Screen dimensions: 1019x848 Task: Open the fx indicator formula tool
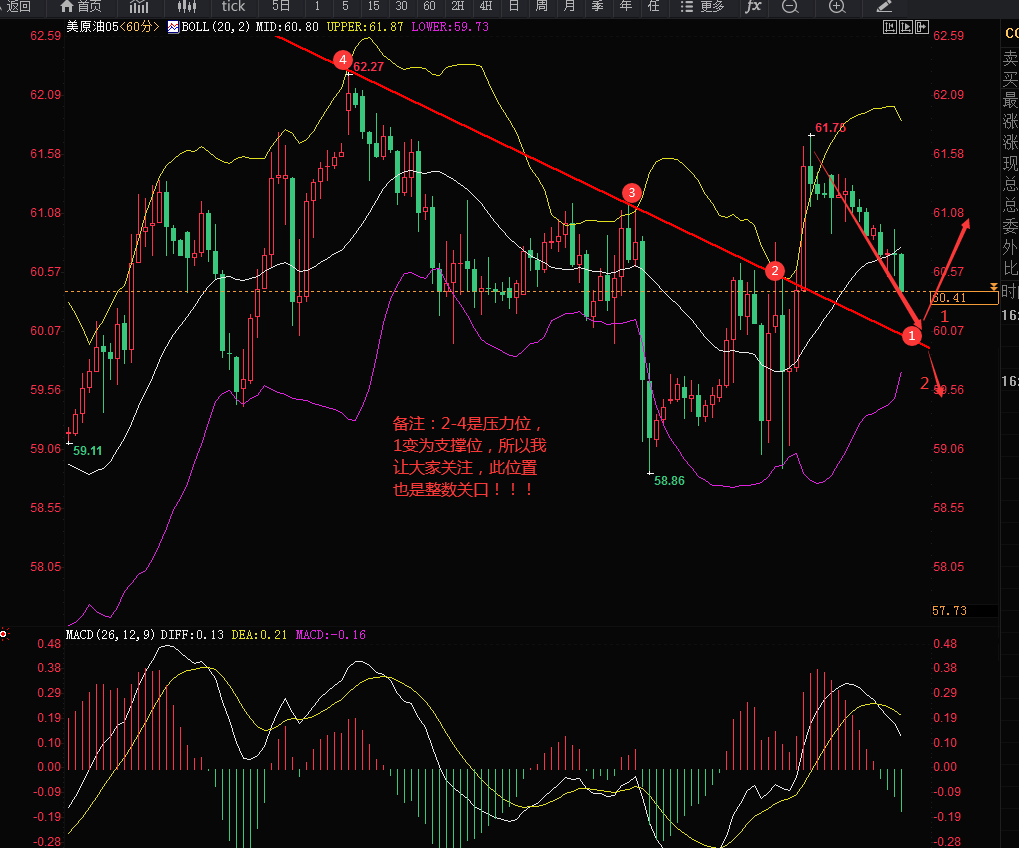[753, 6]
